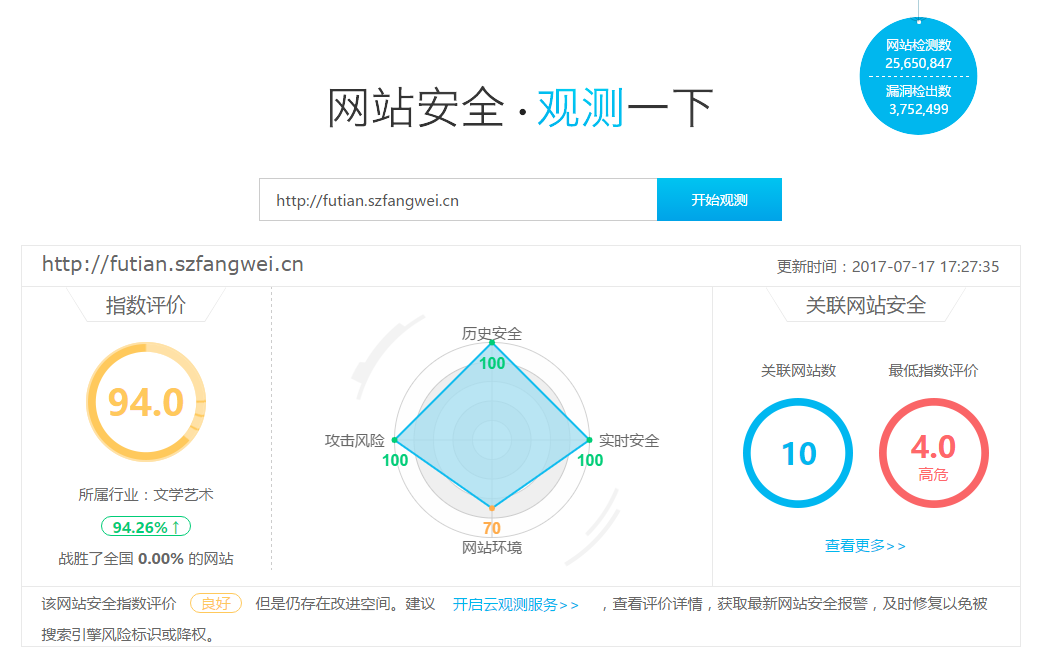Select the blue 关联网站数 circle showing 10
Screen dimensions: 1041x656
[x=797, y=452]
